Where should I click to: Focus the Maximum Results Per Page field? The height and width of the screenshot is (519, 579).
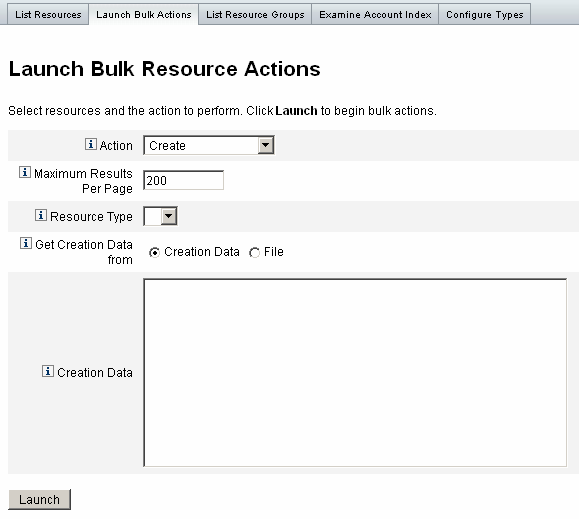coord(184,181)
